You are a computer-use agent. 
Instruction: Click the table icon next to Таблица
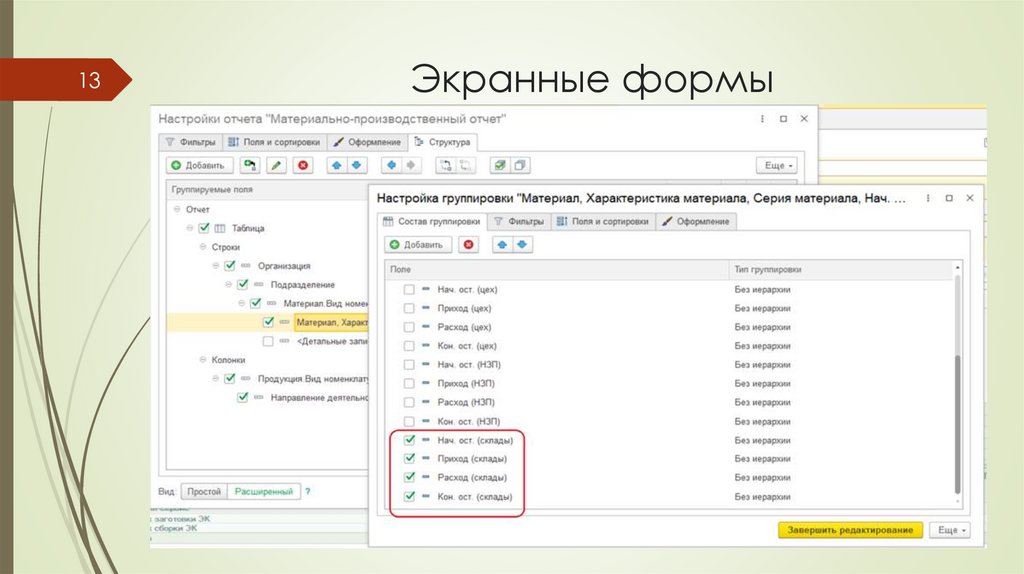tap(220, 229)
